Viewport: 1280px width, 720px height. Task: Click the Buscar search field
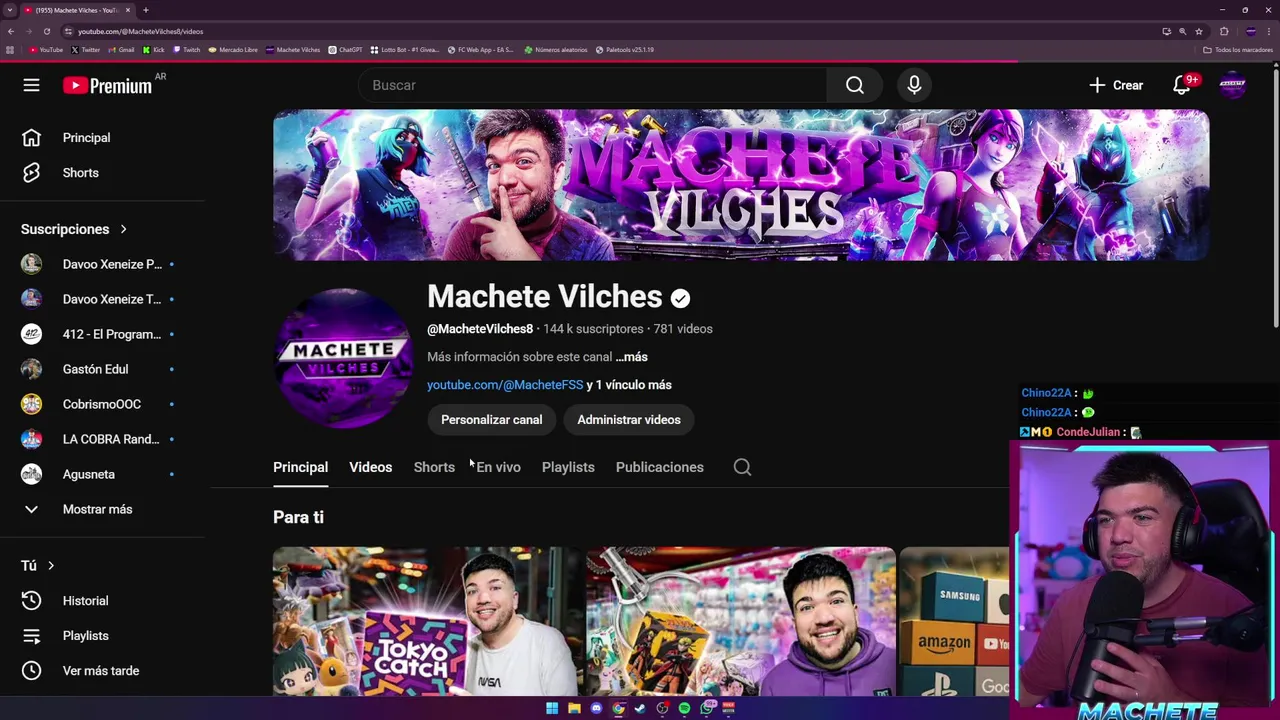click(x=592, y=85)
